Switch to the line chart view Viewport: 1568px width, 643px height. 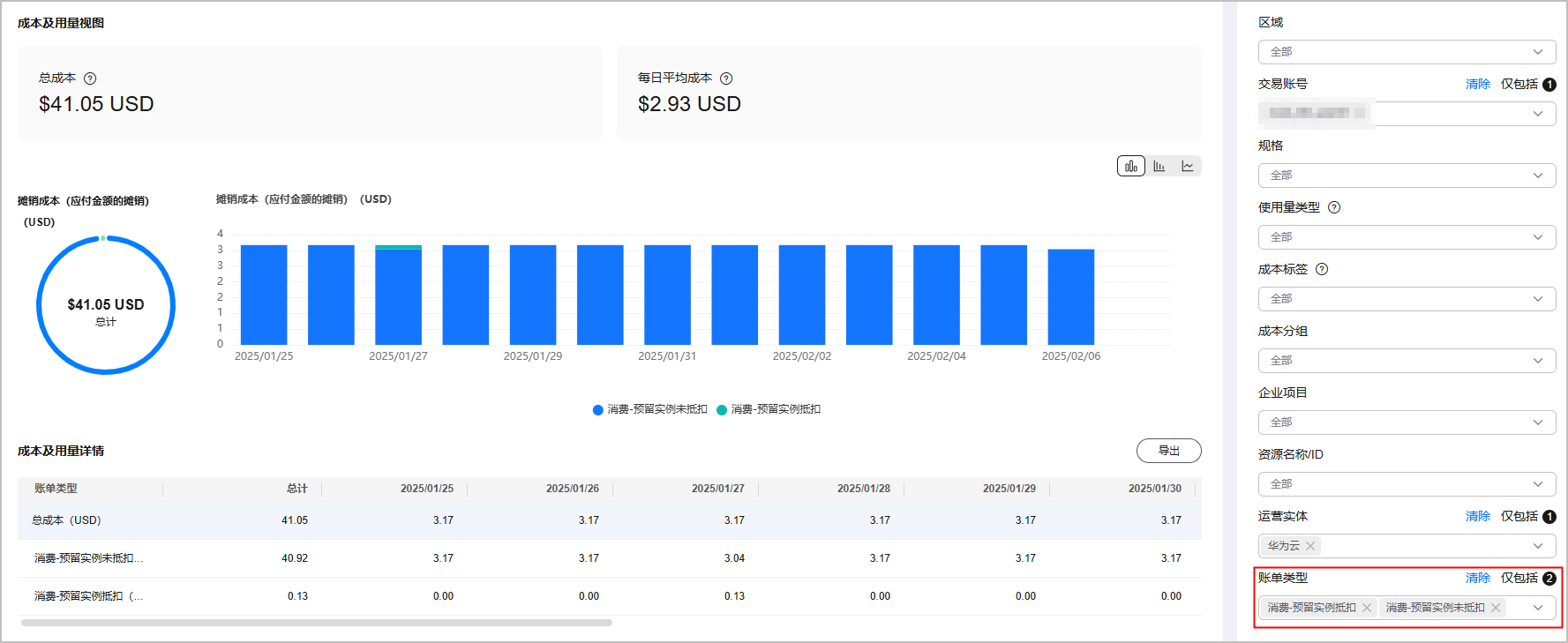coord(1188,166)
